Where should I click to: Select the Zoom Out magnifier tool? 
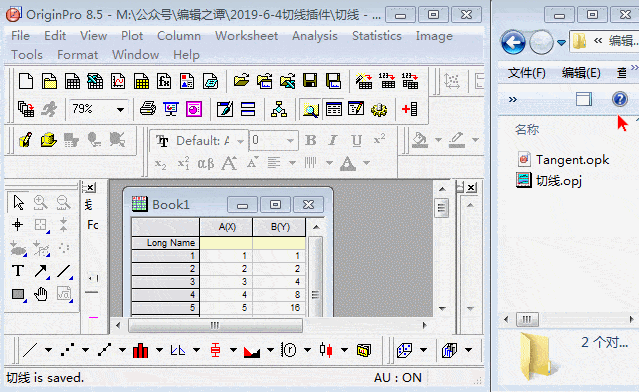[x=63, y=202]
